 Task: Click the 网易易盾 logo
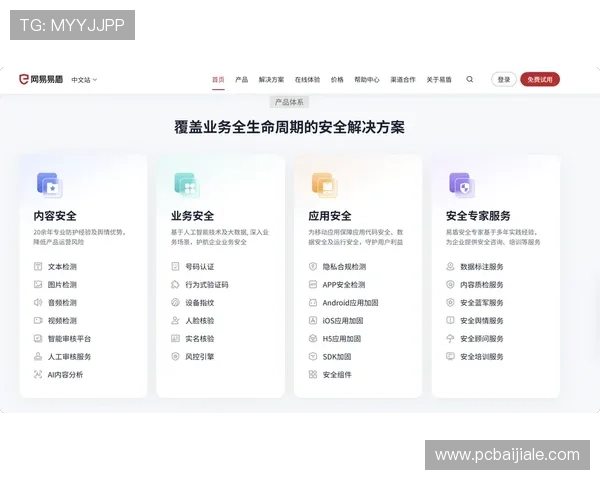coord(41,79)
